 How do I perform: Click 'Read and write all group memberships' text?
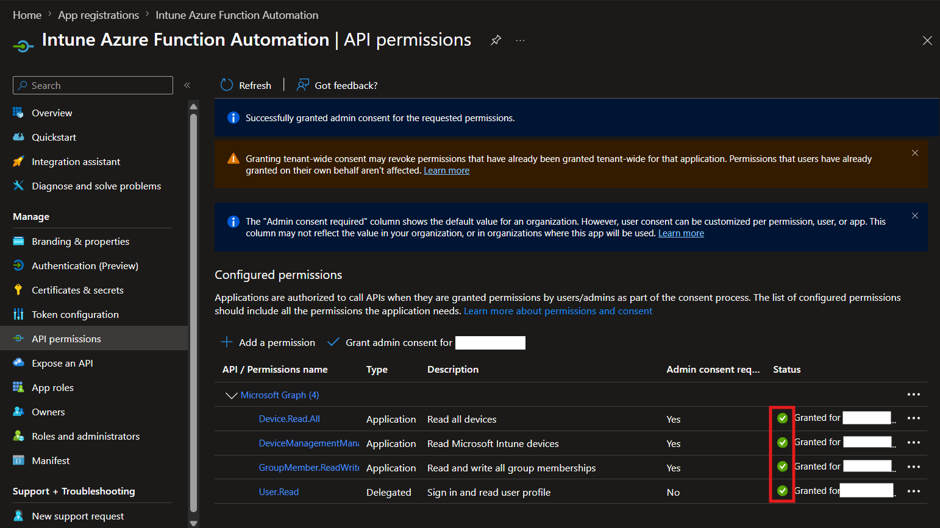[x=511, y=468]
